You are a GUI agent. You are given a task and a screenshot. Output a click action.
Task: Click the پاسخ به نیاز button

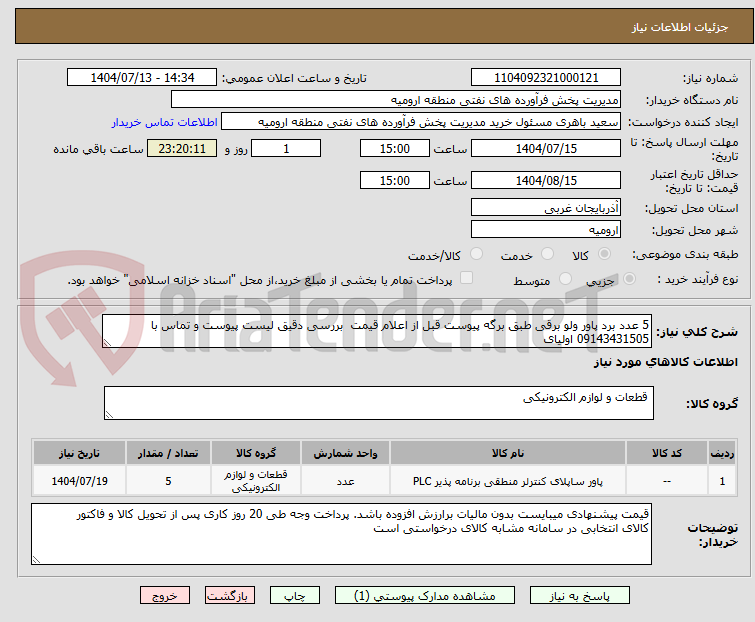[x=580, y=596]
